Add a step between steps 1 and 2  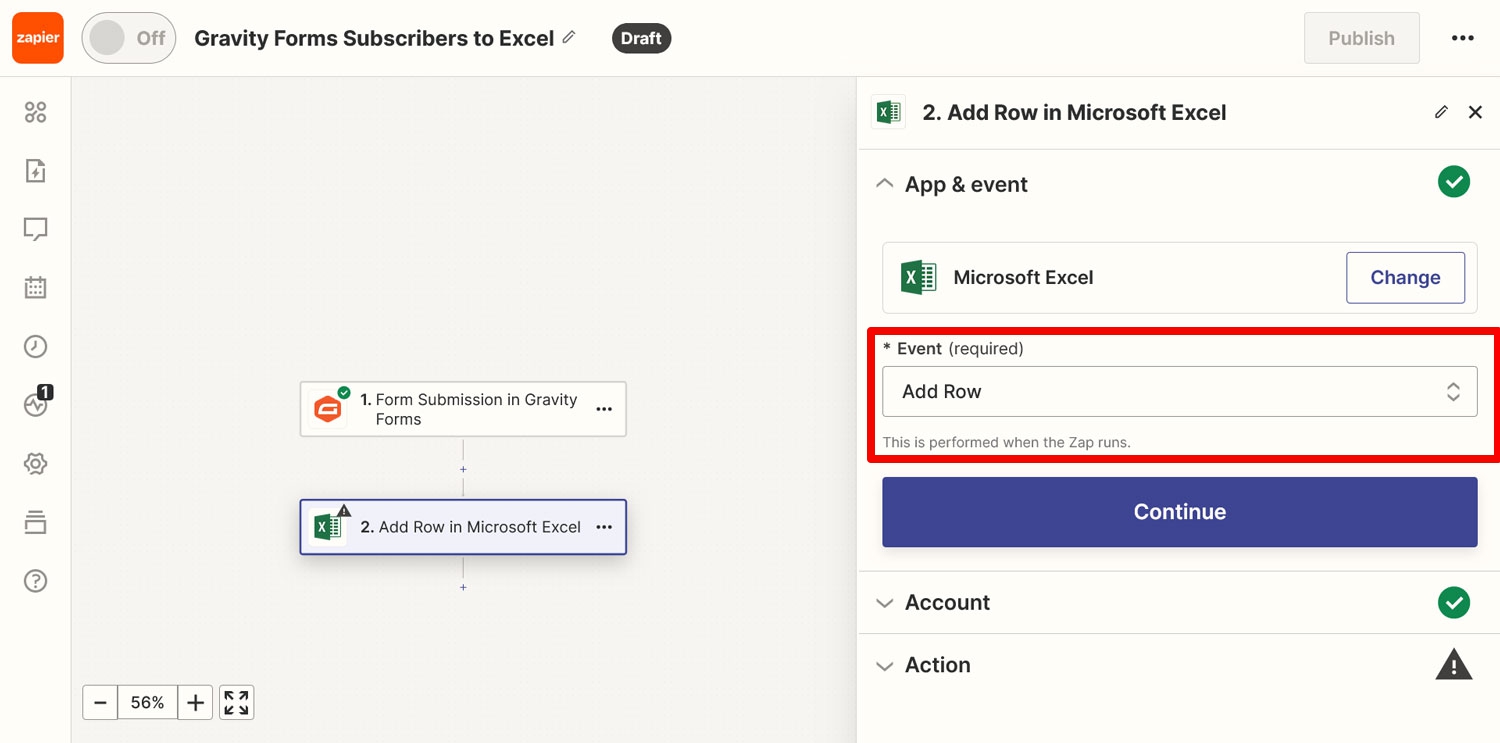pos(463,469)
